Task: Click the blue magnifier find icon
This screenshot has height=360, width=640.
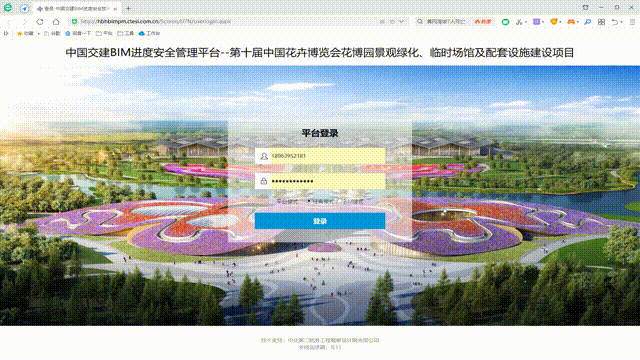Action: point(587,22)
